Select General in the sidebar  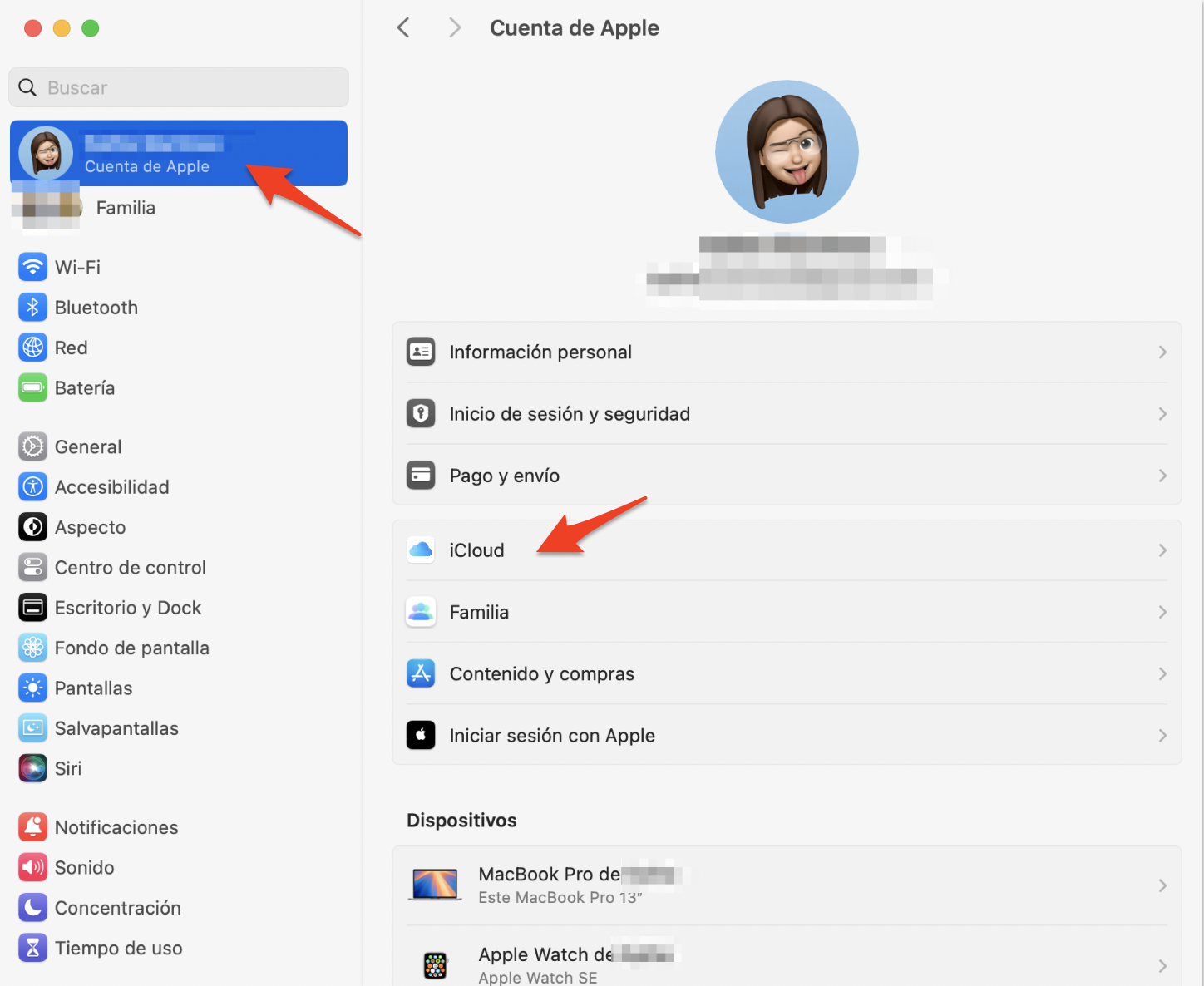88,446
